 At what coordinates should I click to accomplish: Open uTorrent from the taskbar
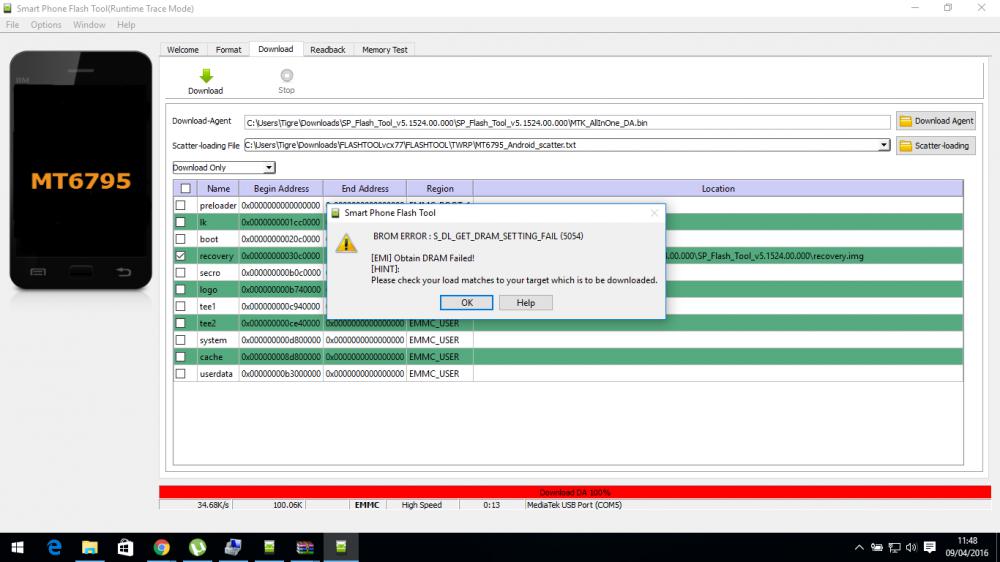198,547
